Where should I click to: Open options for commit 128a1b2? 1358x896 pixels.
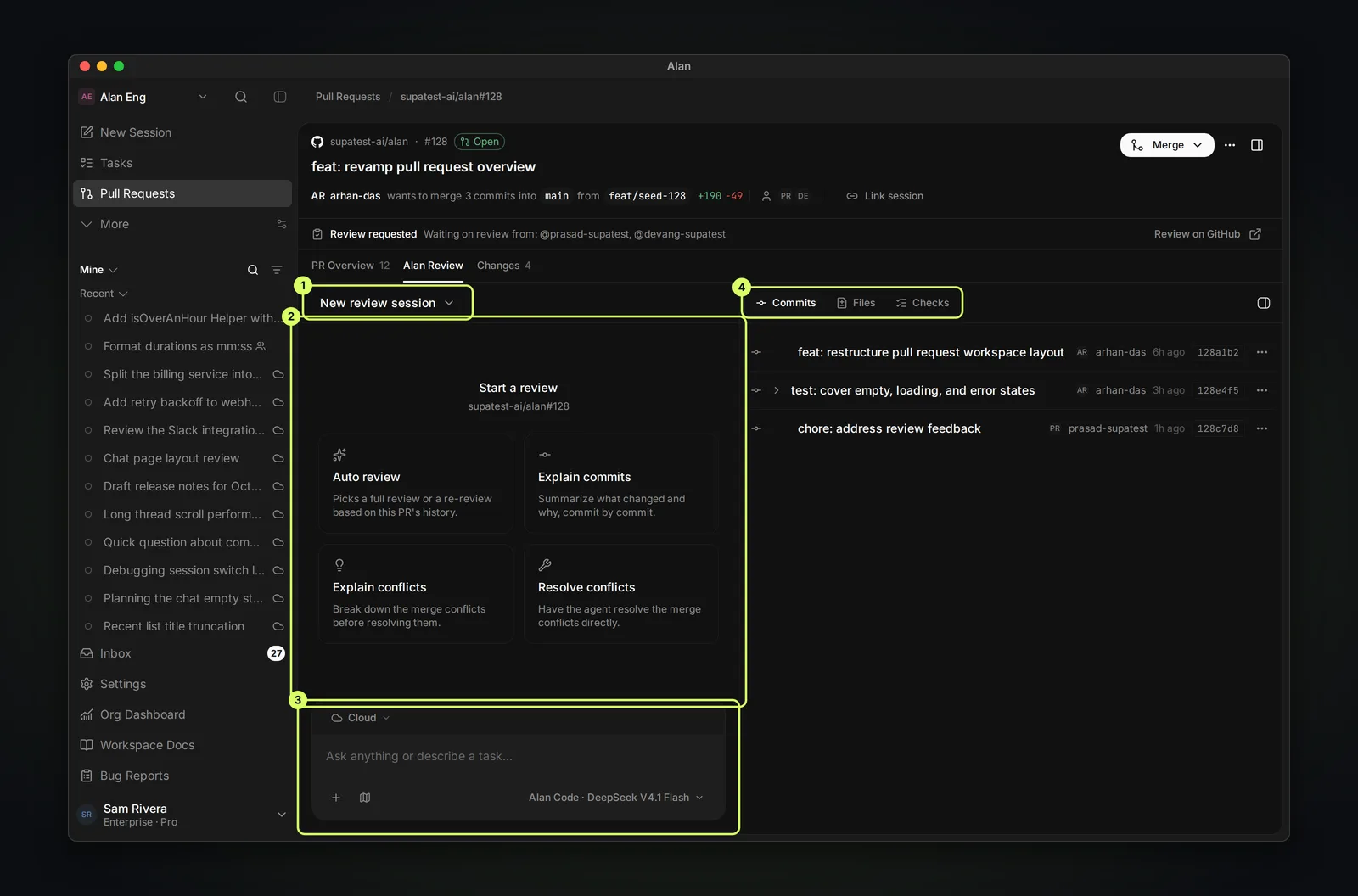tap(1262, 352)
